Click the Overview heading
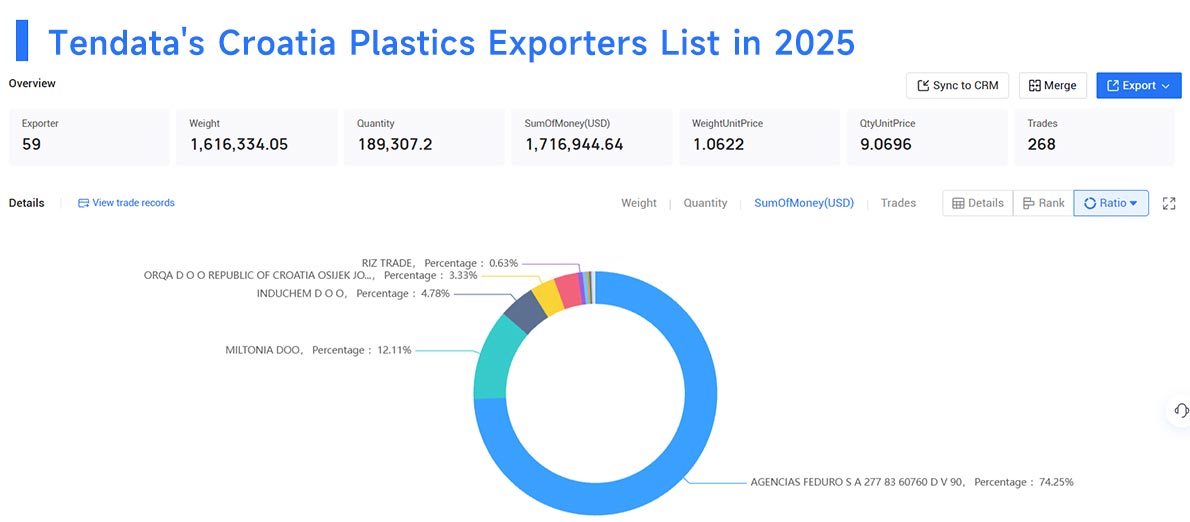The height and width of the screenshot is (522, 1190). [32, 83]
